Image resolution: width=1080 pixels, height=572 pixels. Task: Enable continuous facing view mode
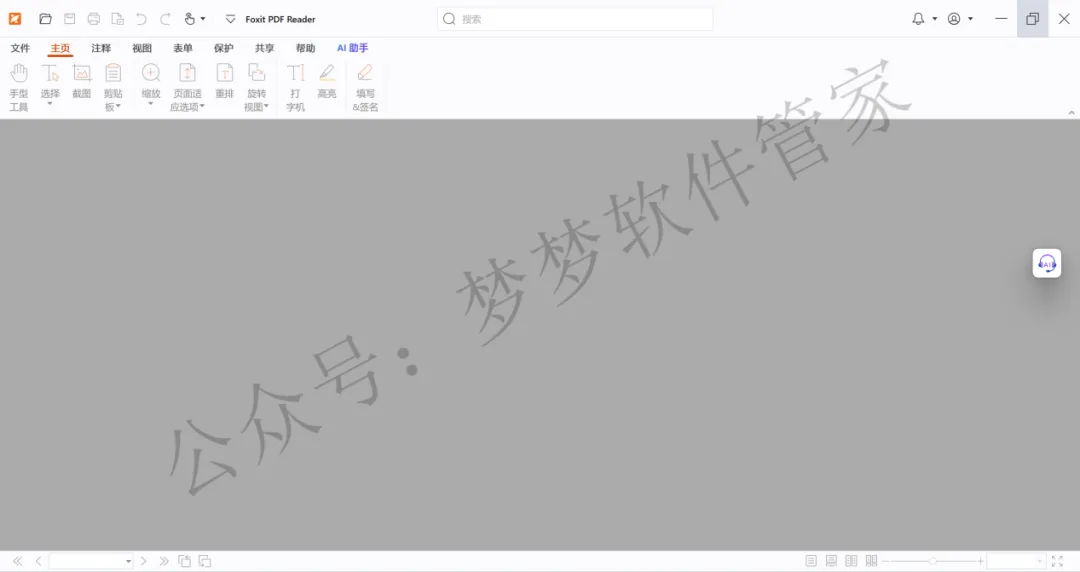coord(871,561)
